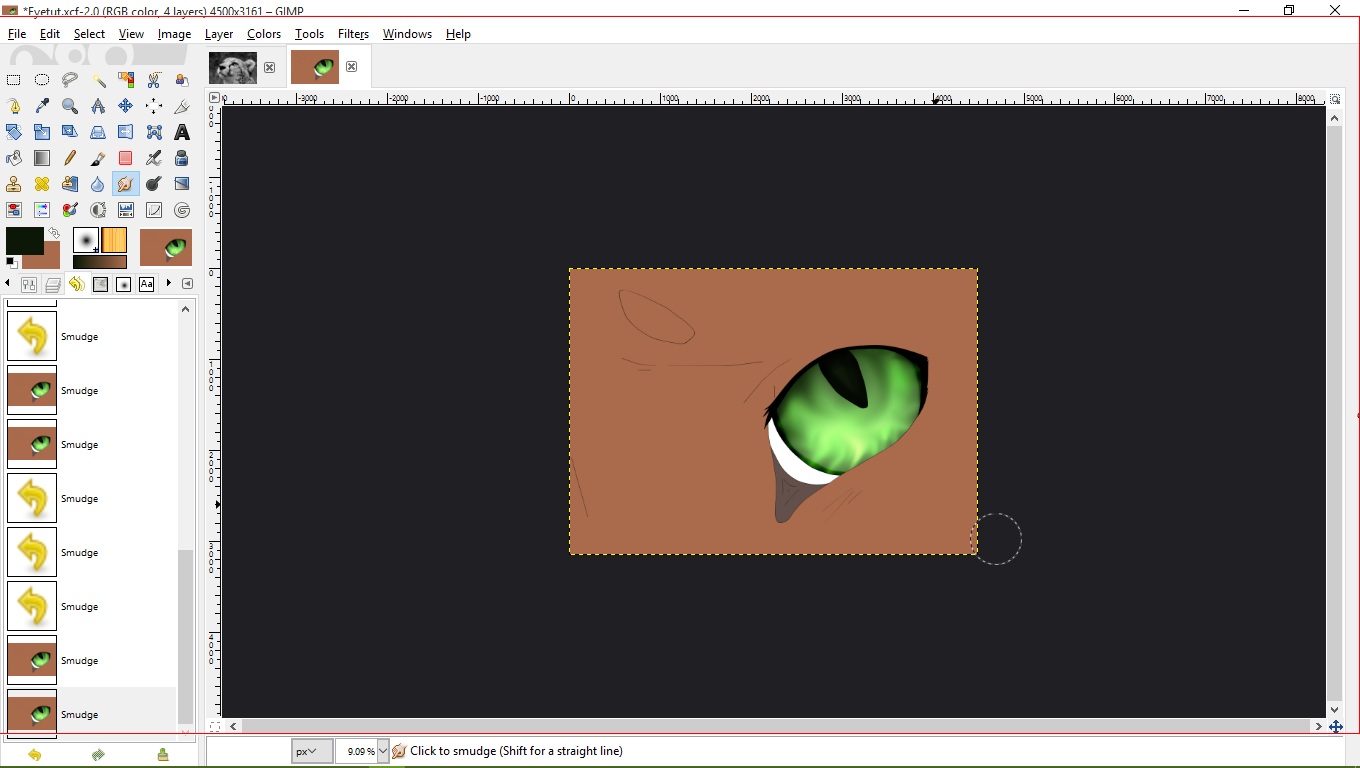The image size is (1360, 768).
Task: Select the Cage Transform tool
Action: click(x=154, y=132)
